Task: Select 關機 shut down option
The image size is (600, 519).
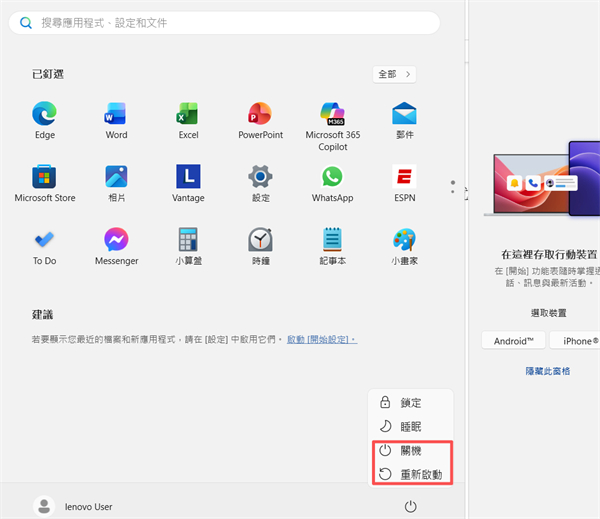Action: pos(411,450)
